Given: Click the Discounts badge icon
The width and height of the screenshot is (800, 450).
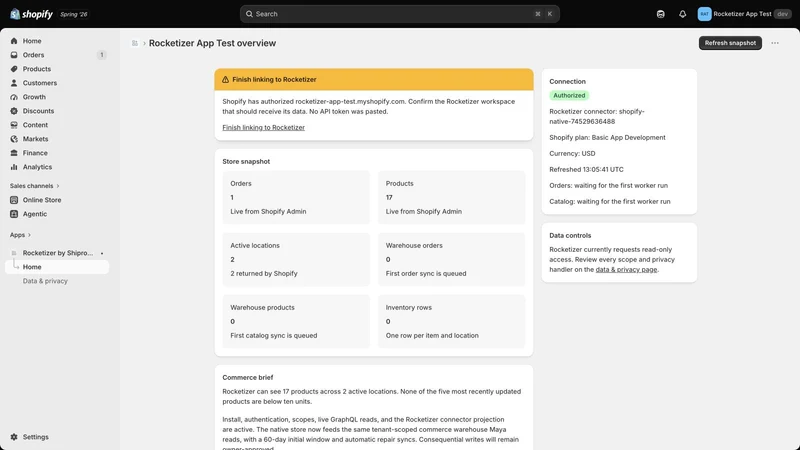Looking at the screenshot, I should 14,111.
